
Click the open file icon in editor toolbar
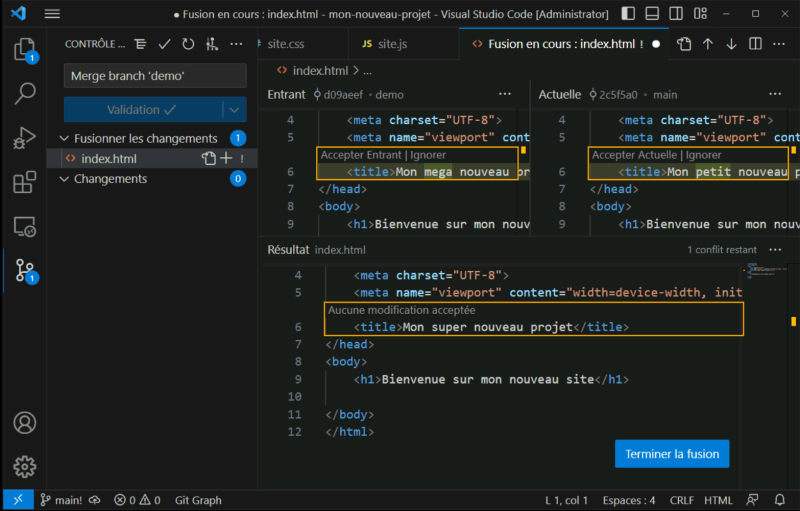[x=684, y=44]
